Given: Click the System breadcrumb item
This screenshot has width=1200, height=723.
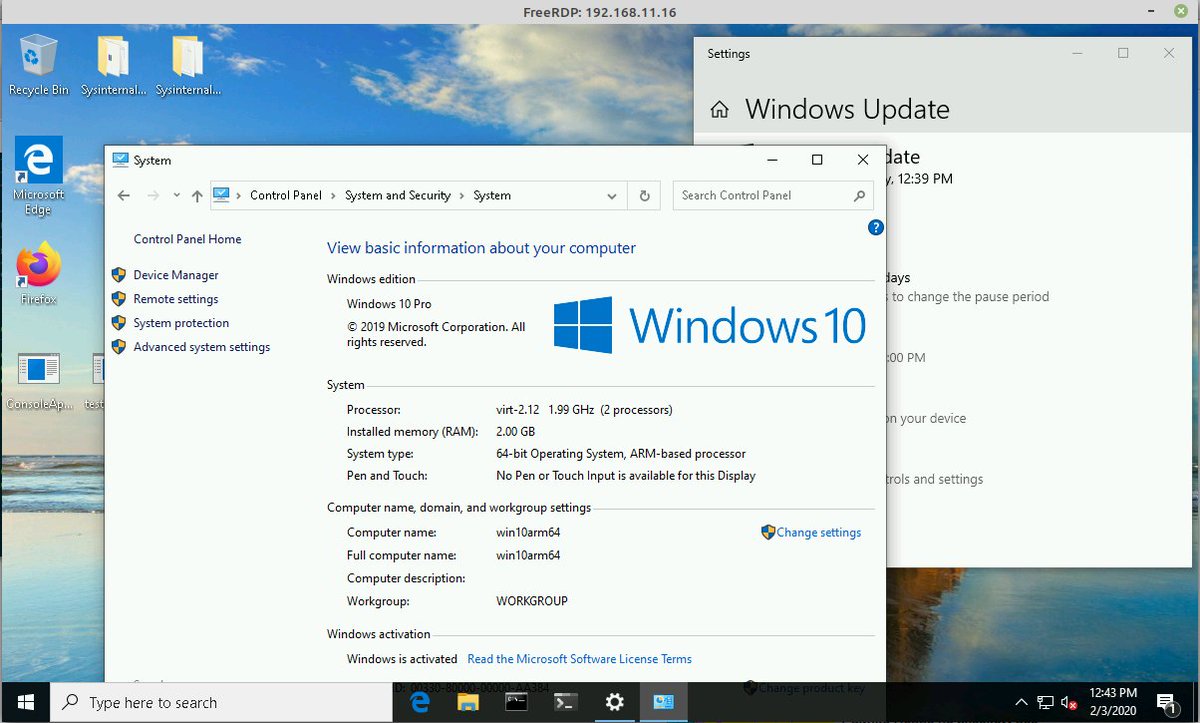Looking at the screenshot, I should click(x=492, y=196).
